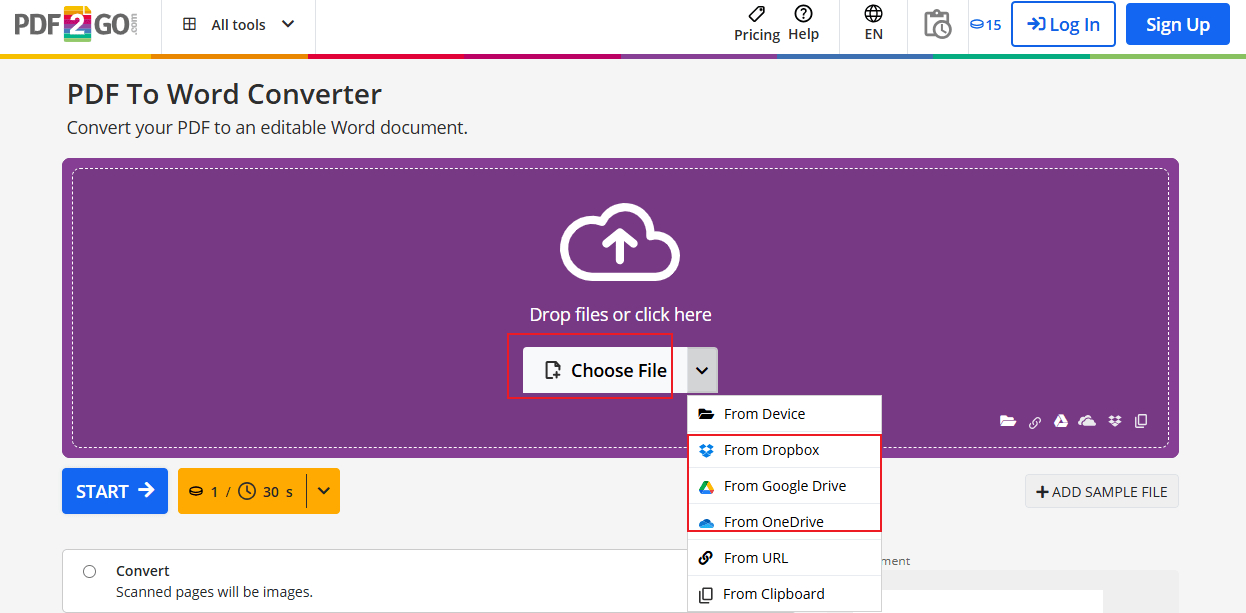Viewport: 1246px width, 613px height.
Task: Click the Log In button
Action: pos(1063,25)
